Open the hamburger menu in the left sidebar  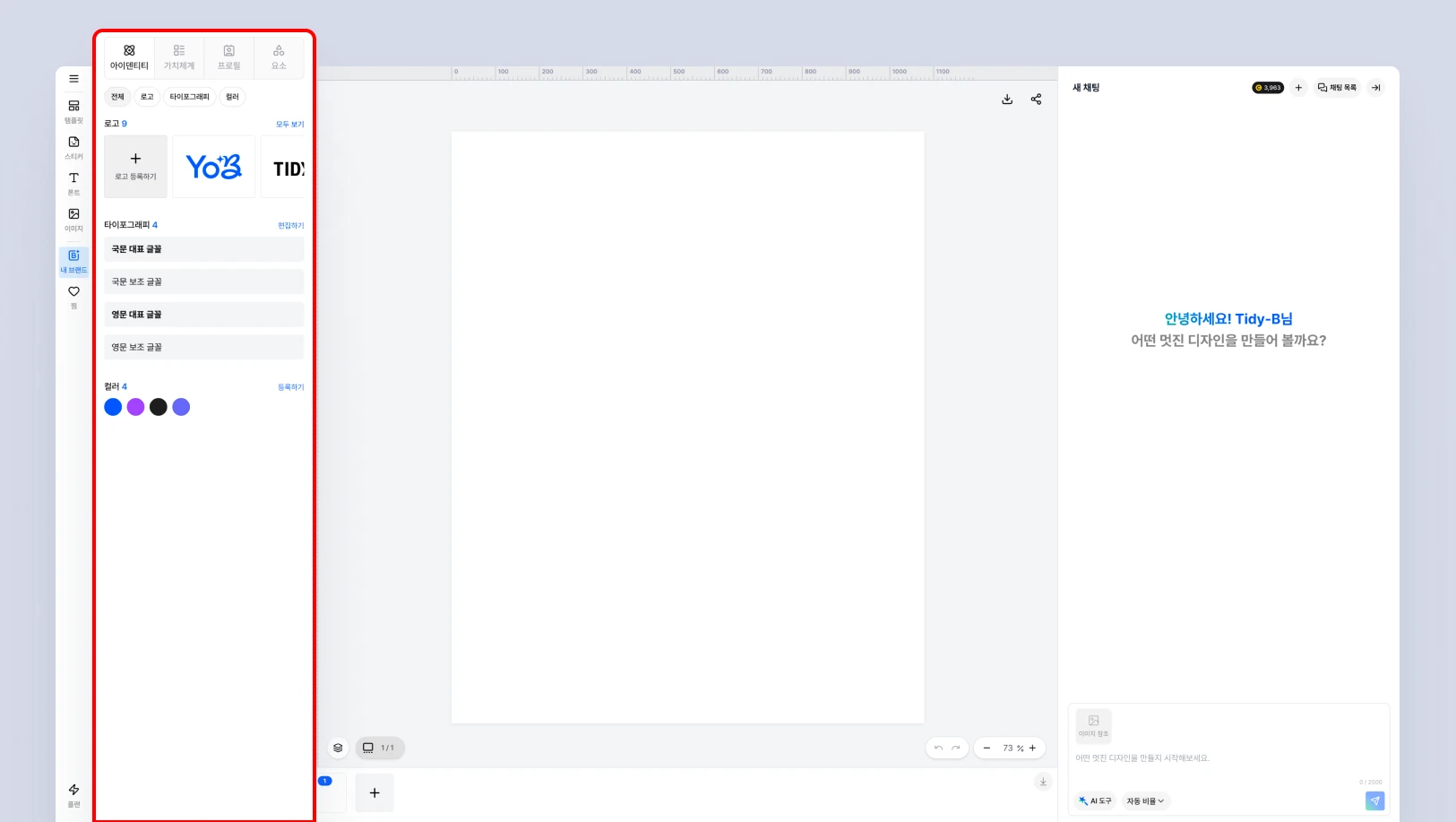(73, 79)
